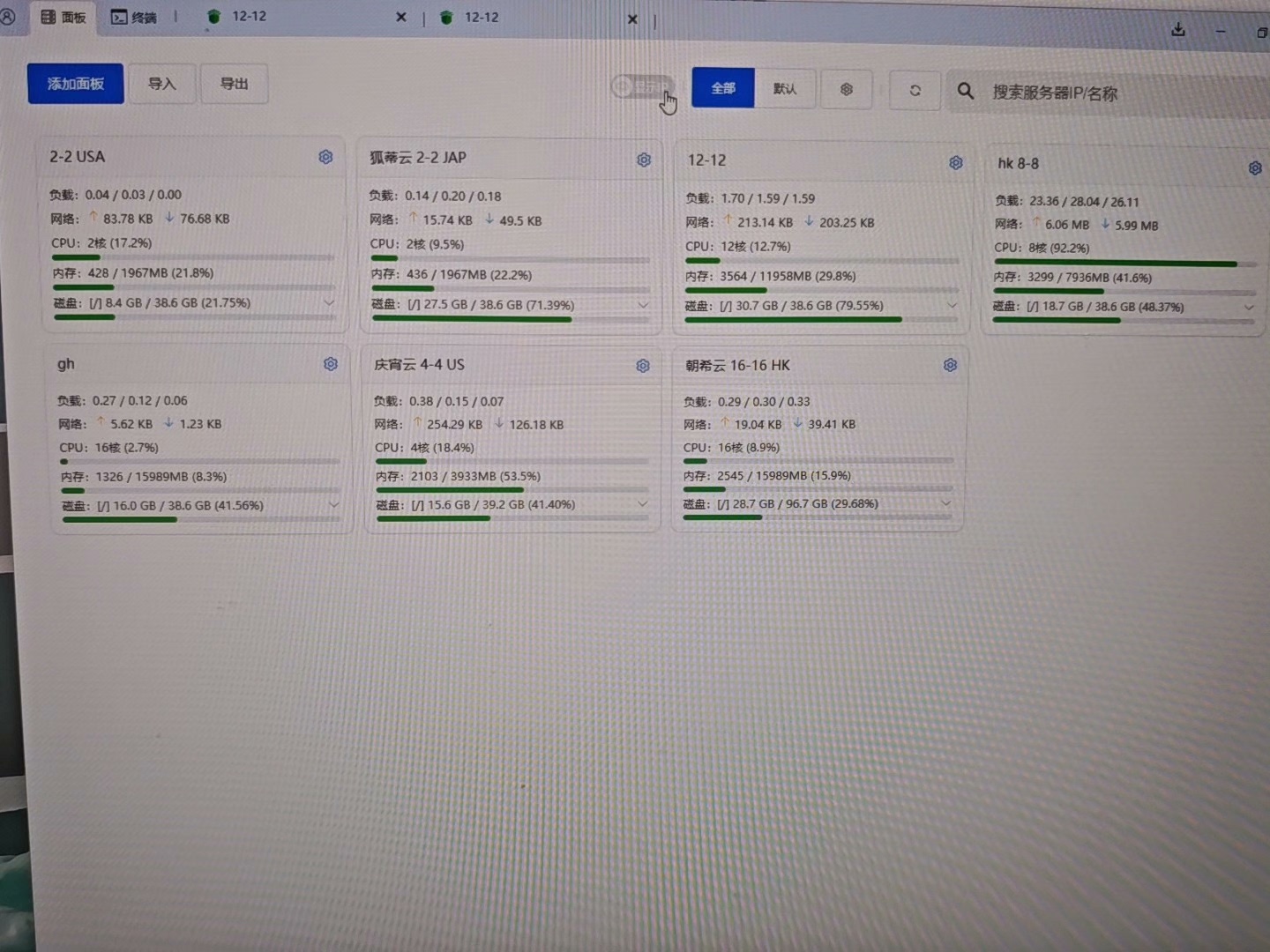Select the 默认 filter tab
The height and width of the screenshot is (952, 1270).
click(x=785, y=88)
